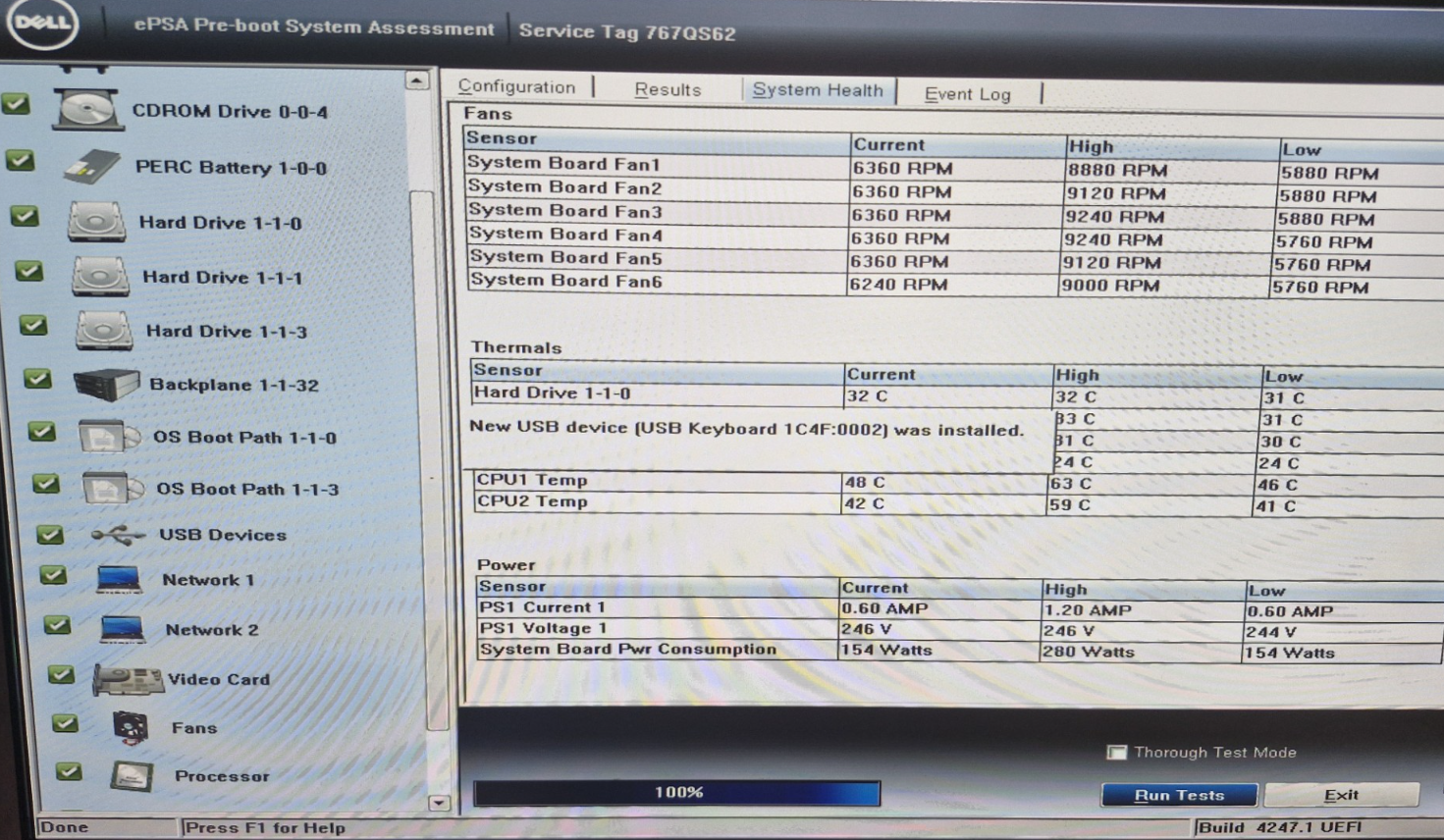The width and height of the screenshot is (1444, 840).
Task: Click the 280 Watts high value
Action: [x=1090, y=652]
